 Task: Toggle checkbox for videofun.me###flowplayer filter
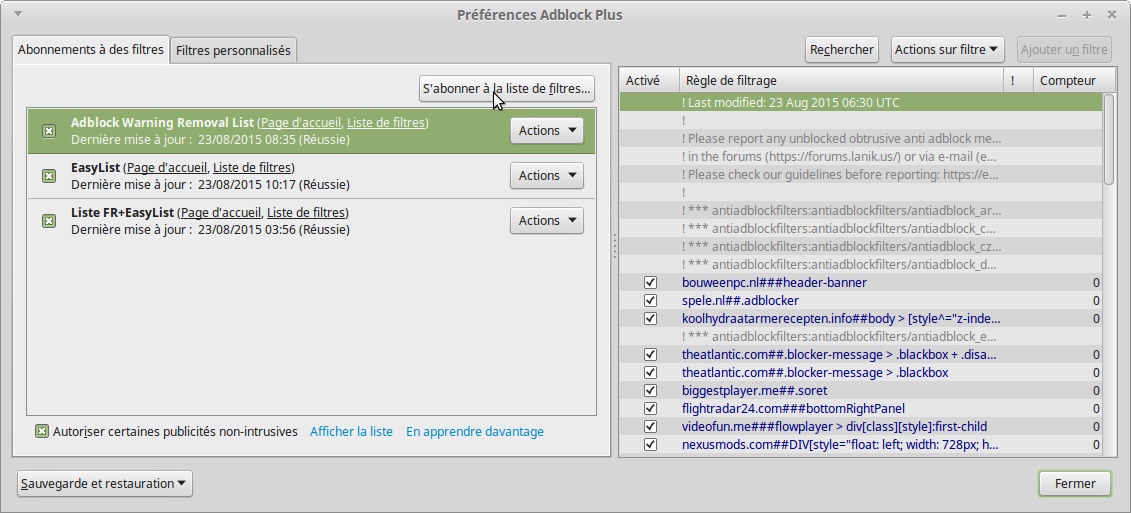650,426
